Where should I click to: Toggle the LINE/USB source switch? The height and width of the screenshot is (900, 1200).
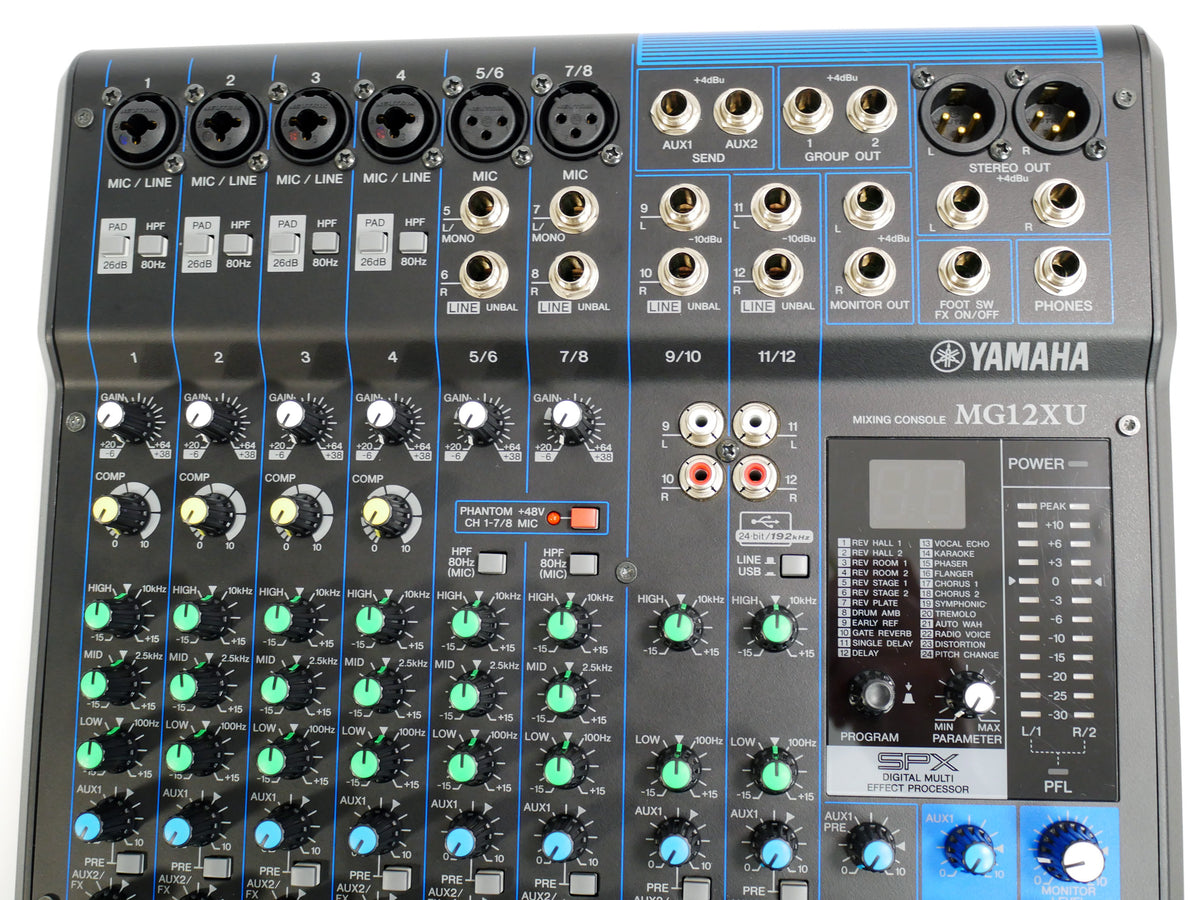tap(795, 566)
